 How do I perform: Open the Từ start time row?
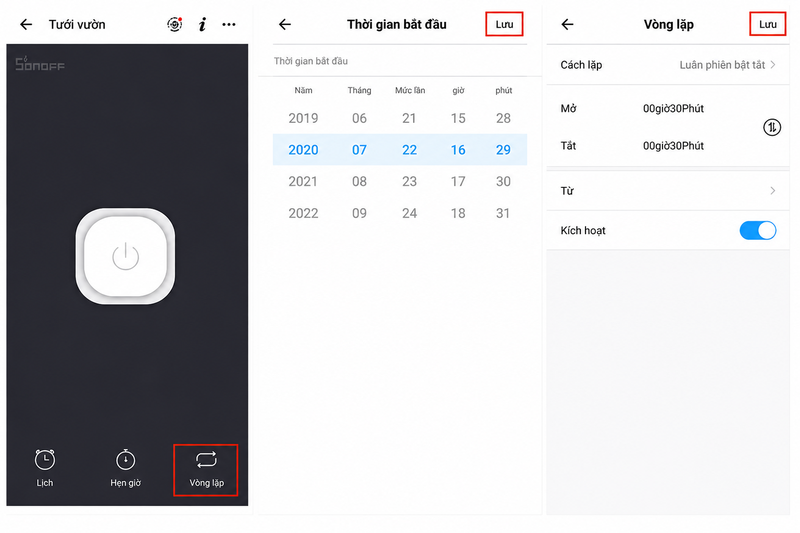point(668,191)
